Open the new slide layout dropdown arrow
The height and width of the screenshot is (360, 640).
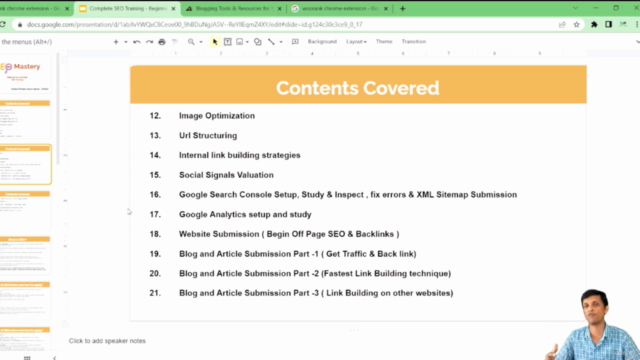[126, 42]
